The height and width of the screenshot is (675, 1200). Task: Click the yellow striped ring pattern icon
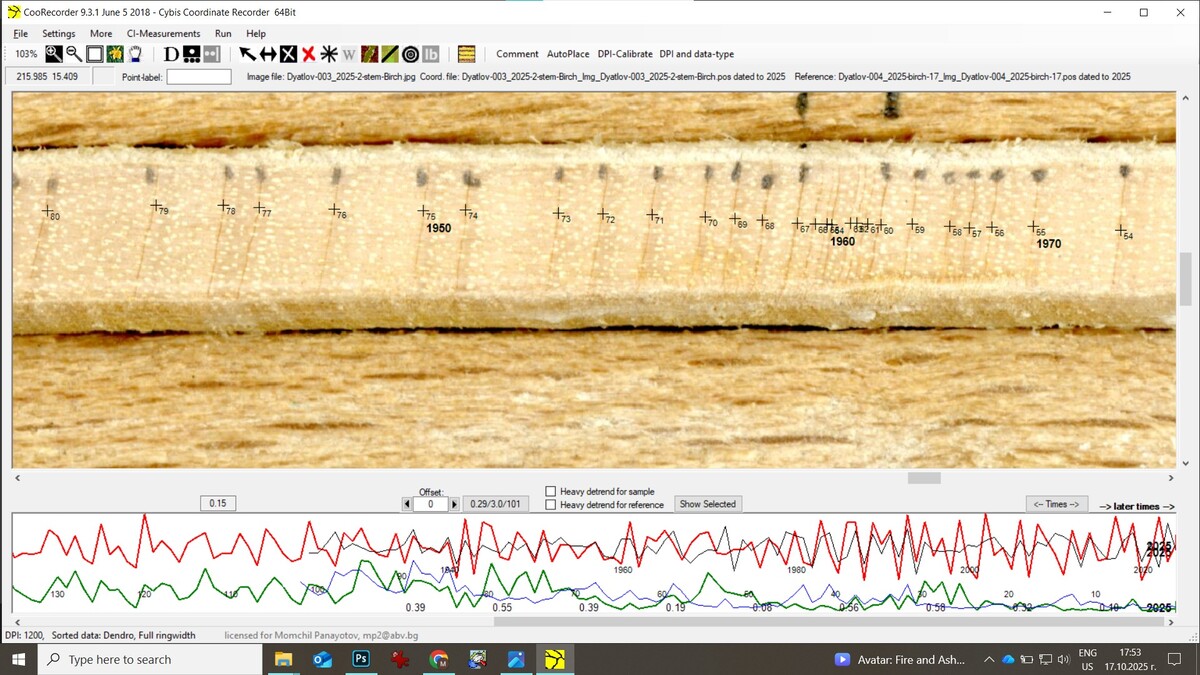click(466, 54)
